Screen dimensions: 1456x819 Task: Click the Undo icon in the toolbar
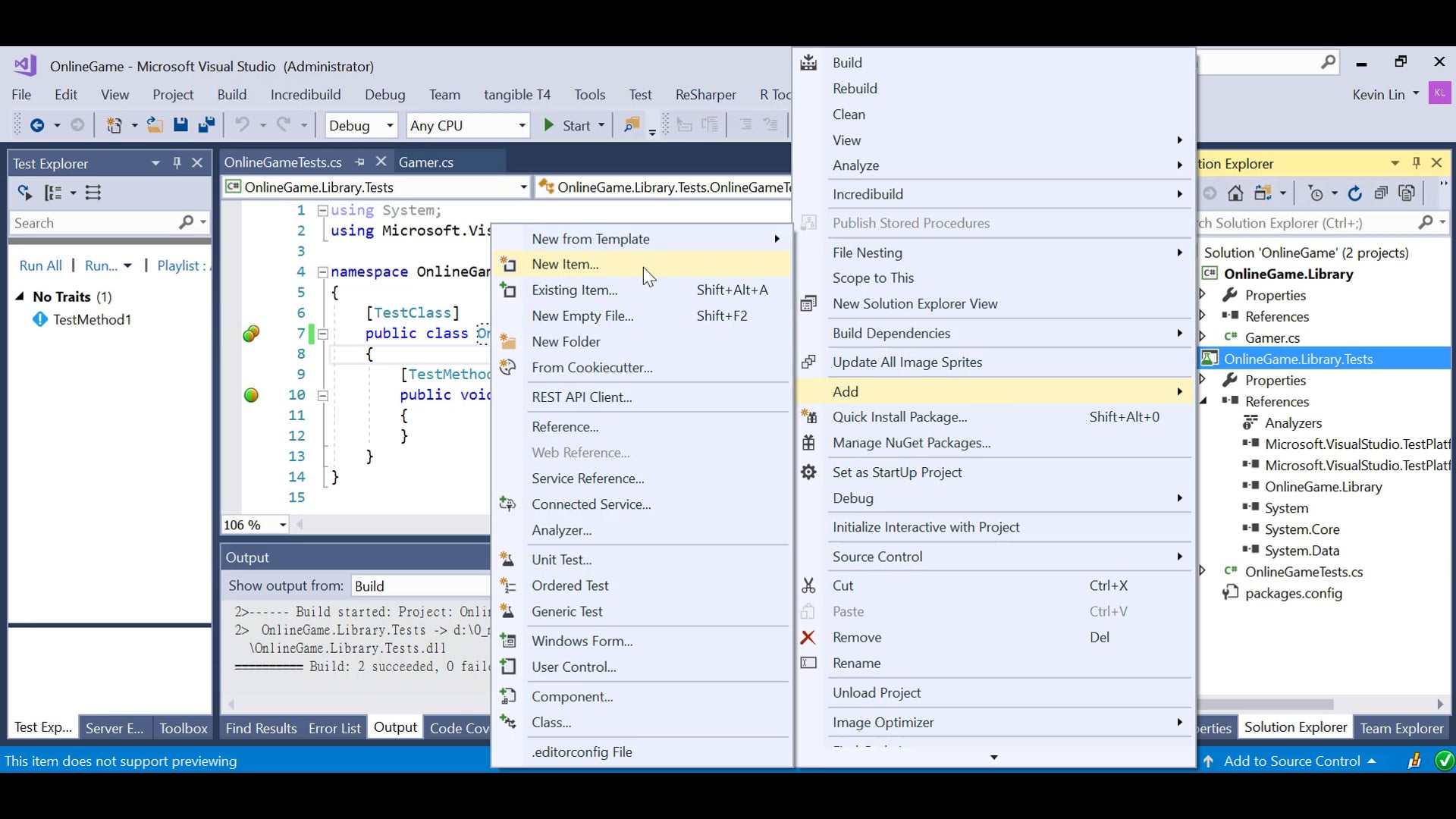(242, 125)
